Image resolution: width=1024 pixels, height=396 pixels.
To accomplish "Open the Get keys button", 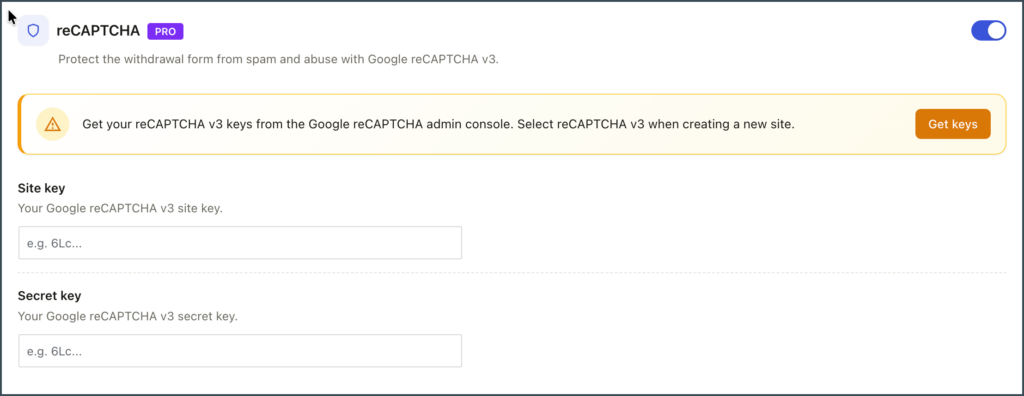I will (953, 124).
